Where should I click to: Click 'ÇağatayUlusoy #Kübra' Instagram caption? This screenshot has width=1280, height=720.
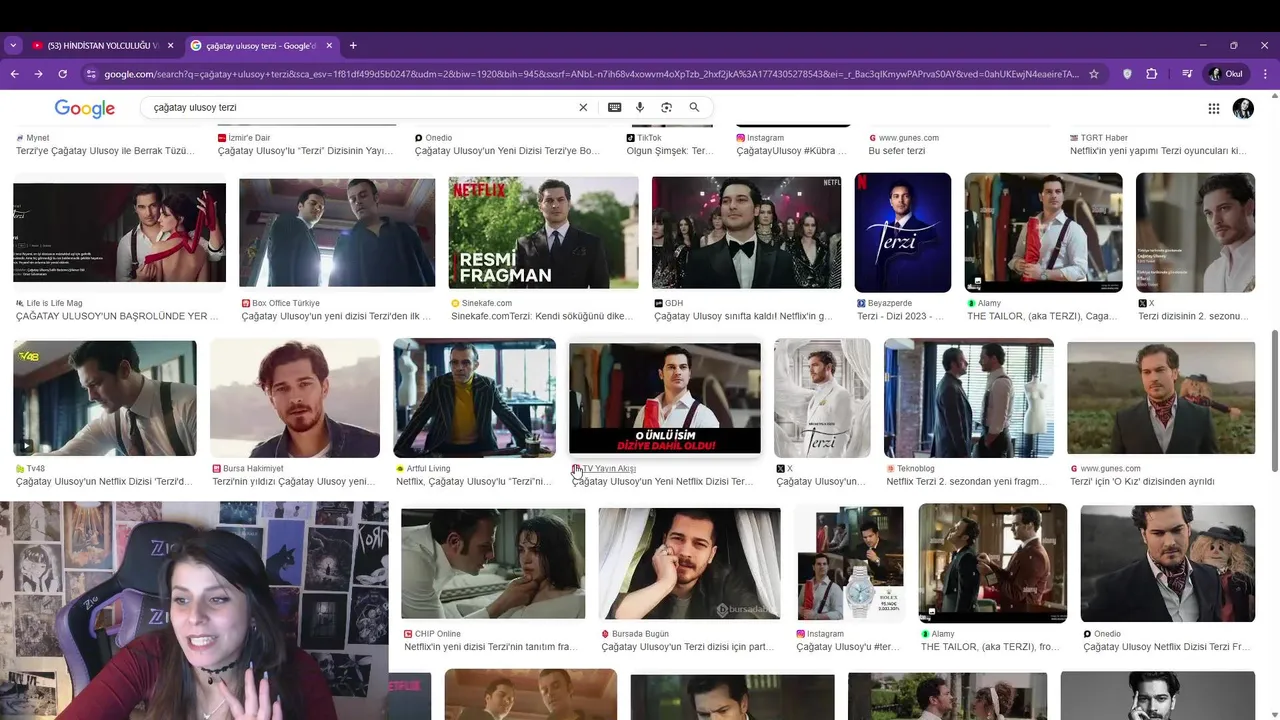791,151
